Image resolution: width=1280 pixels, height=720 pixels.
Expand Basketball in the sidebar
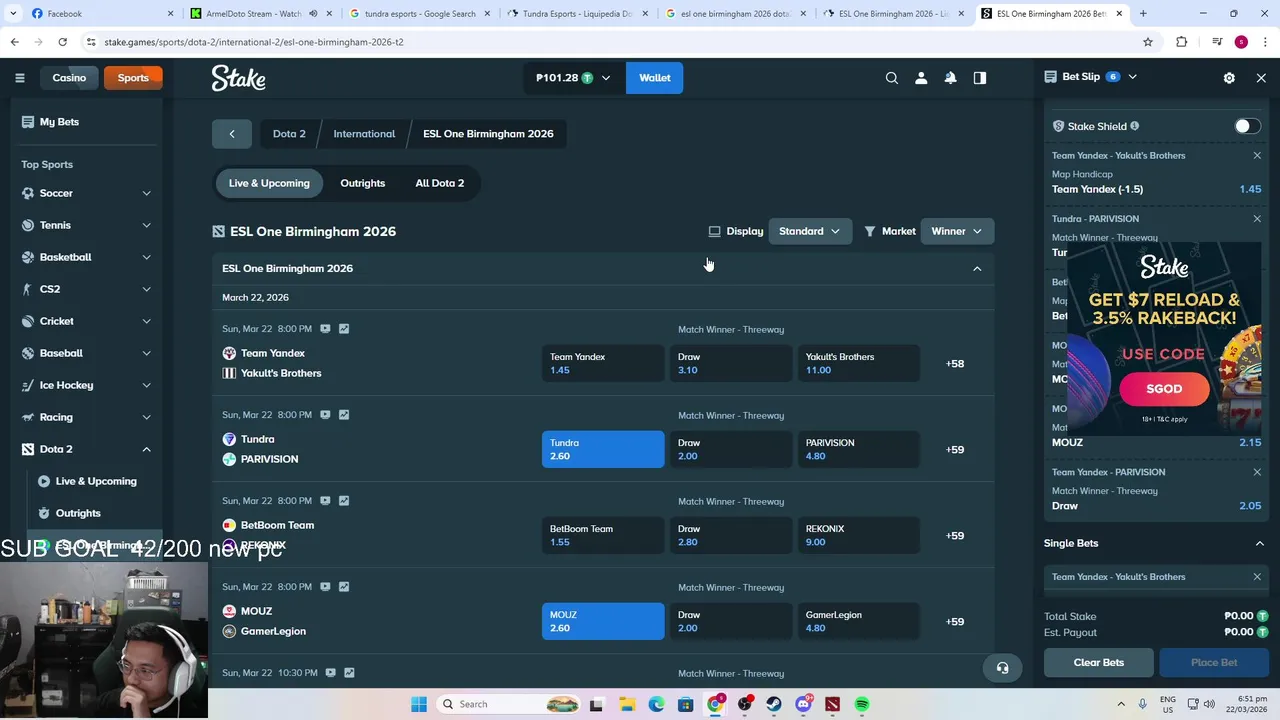click(x=146, y=257)
